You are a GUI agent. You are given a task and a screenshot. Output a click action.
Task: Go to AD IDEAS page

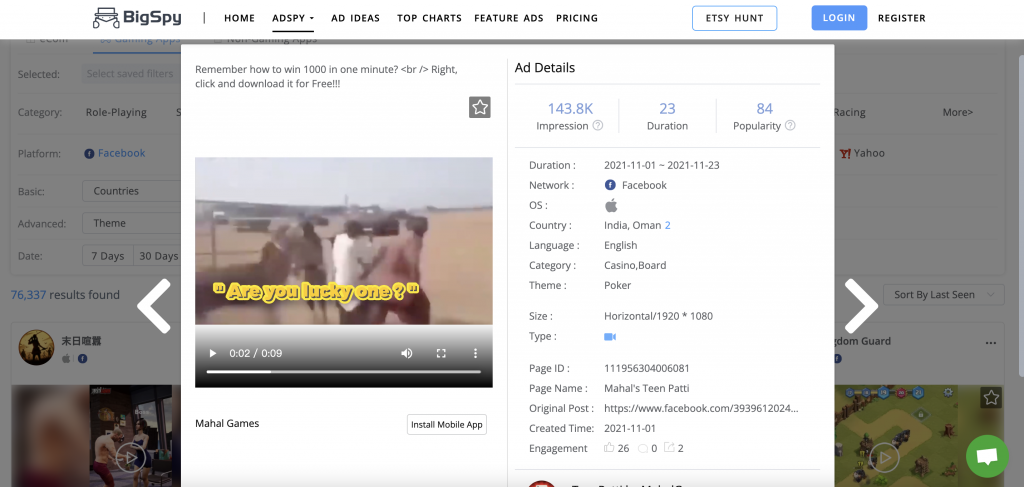pyautogui.click(x=355, y=18)
